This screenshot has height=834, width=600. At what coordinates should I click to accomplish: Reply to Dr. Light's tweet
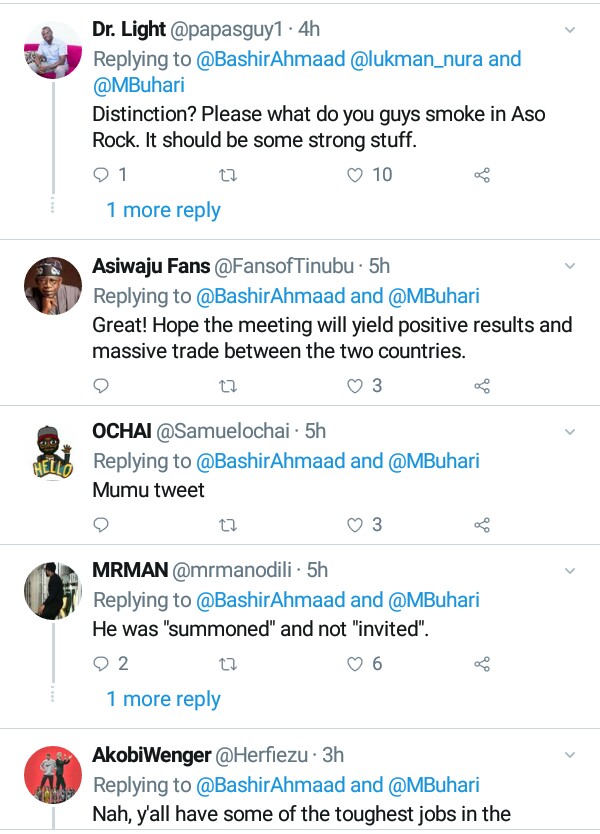[100, 175]
